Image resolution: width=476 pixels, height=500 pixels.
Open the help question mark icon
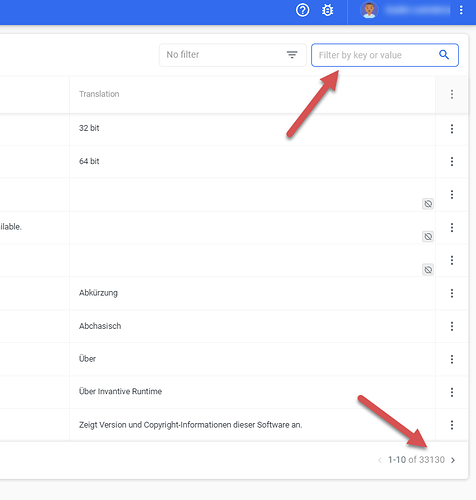302,10
